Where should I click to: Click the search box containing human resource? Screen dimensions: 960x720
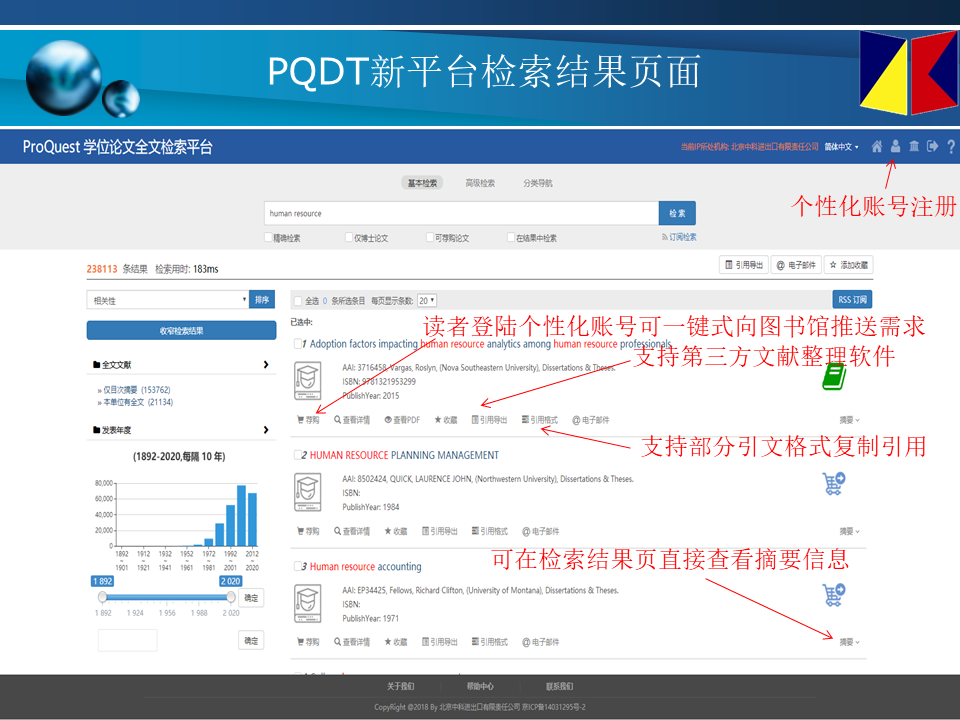[x=460, y=213]
